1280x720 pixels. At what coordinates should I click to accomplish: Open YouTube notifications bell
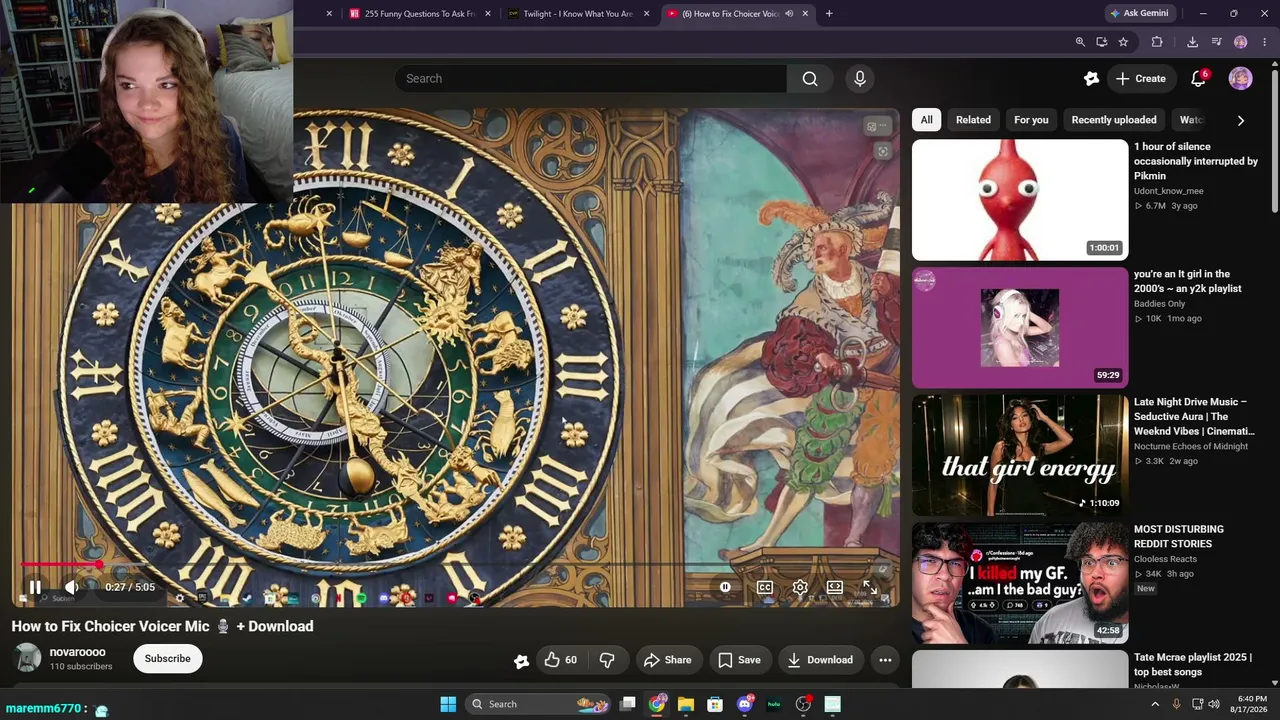[1198, 79]
